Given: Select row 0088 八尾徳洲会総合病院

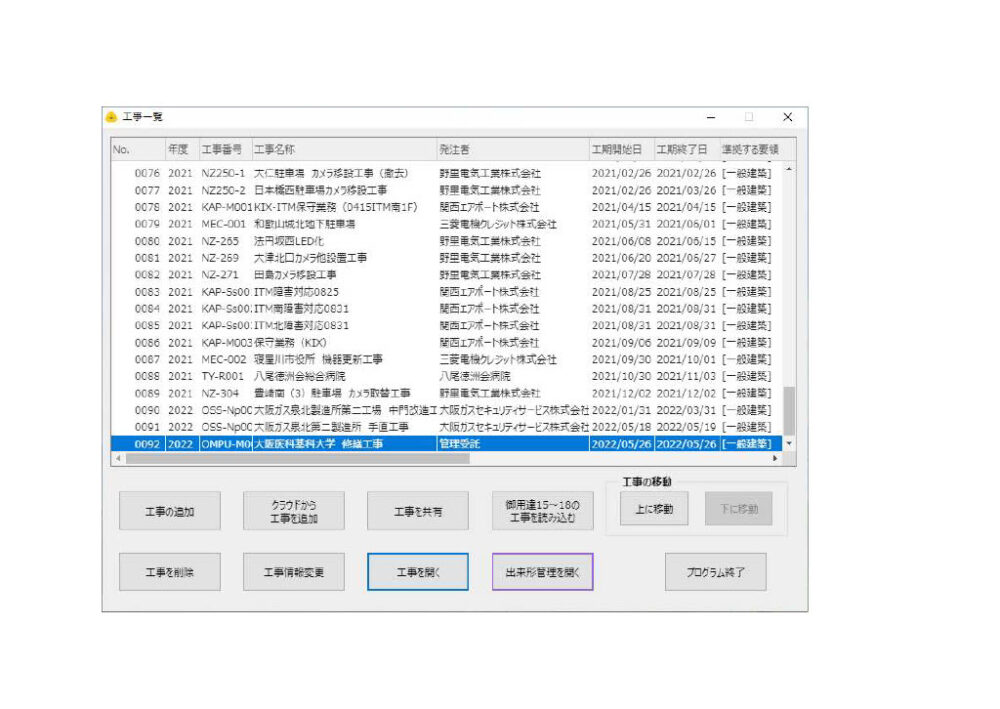Looking at the screenshot, I should pyautogui.click(x=446, y=376).
